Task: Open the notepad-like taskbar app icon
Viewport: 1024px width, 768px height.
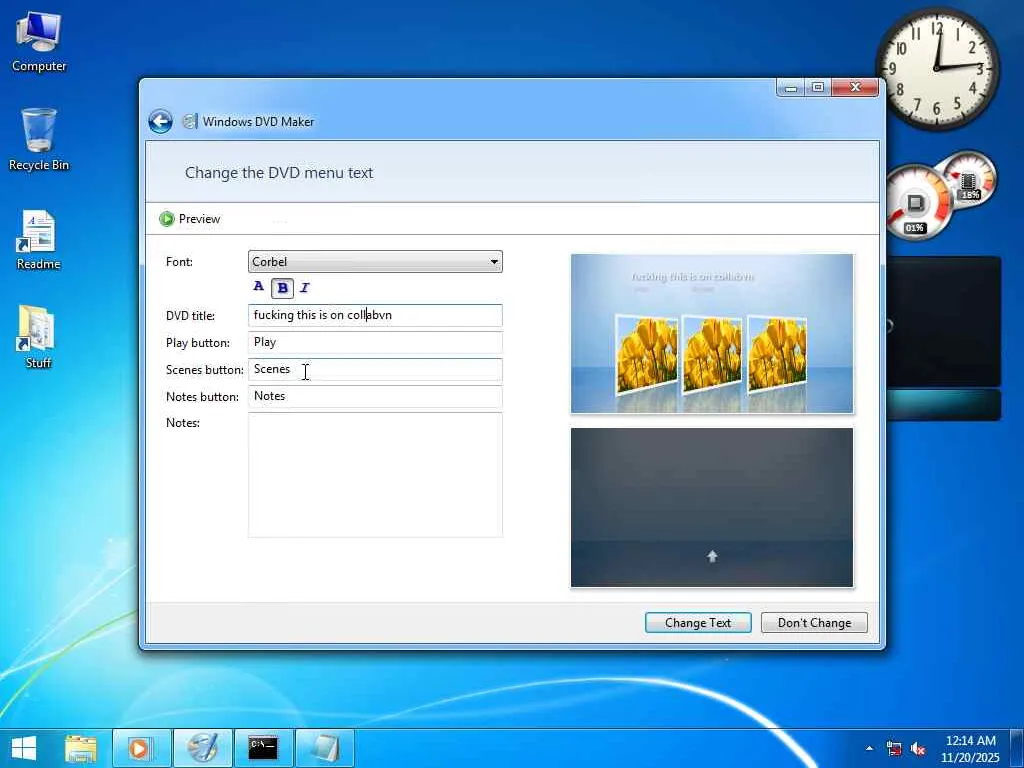Action: click(x=325, y=748)
